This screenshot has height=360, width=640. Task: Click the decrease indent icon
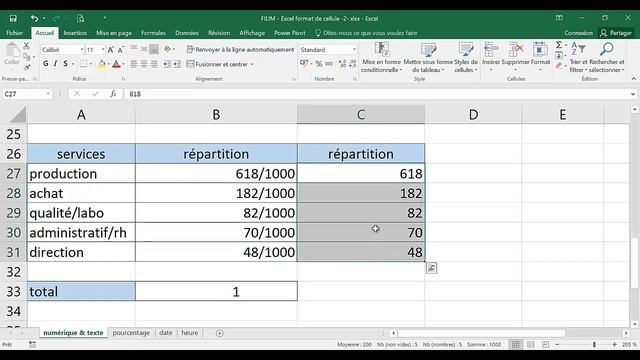pyautogui.click(x=167, y=64)
